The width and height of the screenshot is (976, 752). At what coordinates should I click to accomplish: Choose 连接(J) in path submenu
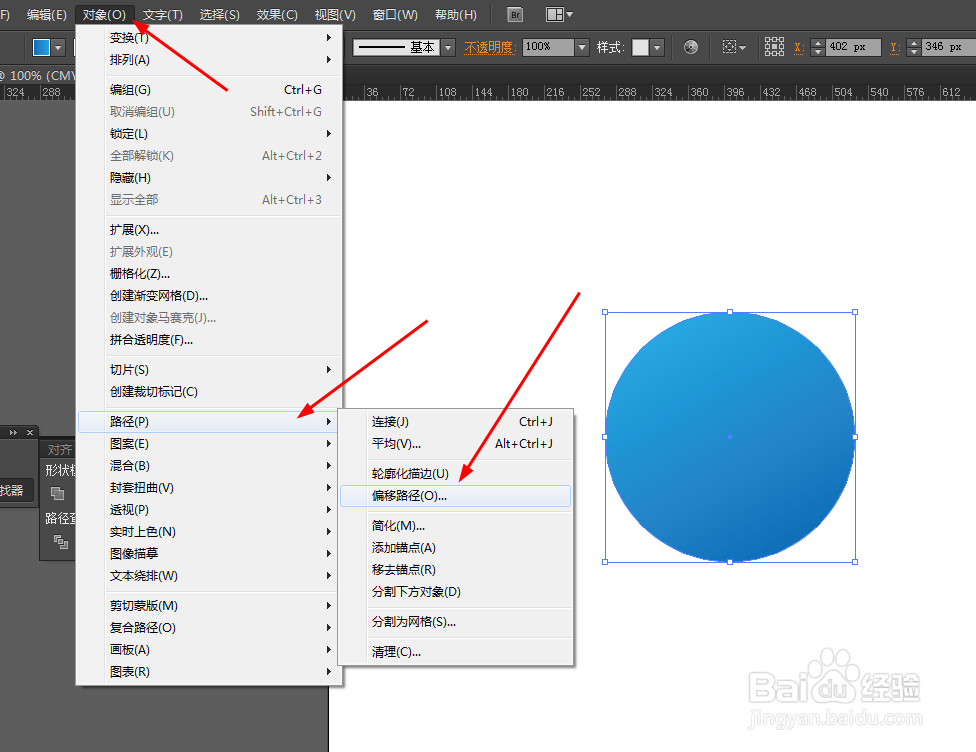[x=456, y=421]
